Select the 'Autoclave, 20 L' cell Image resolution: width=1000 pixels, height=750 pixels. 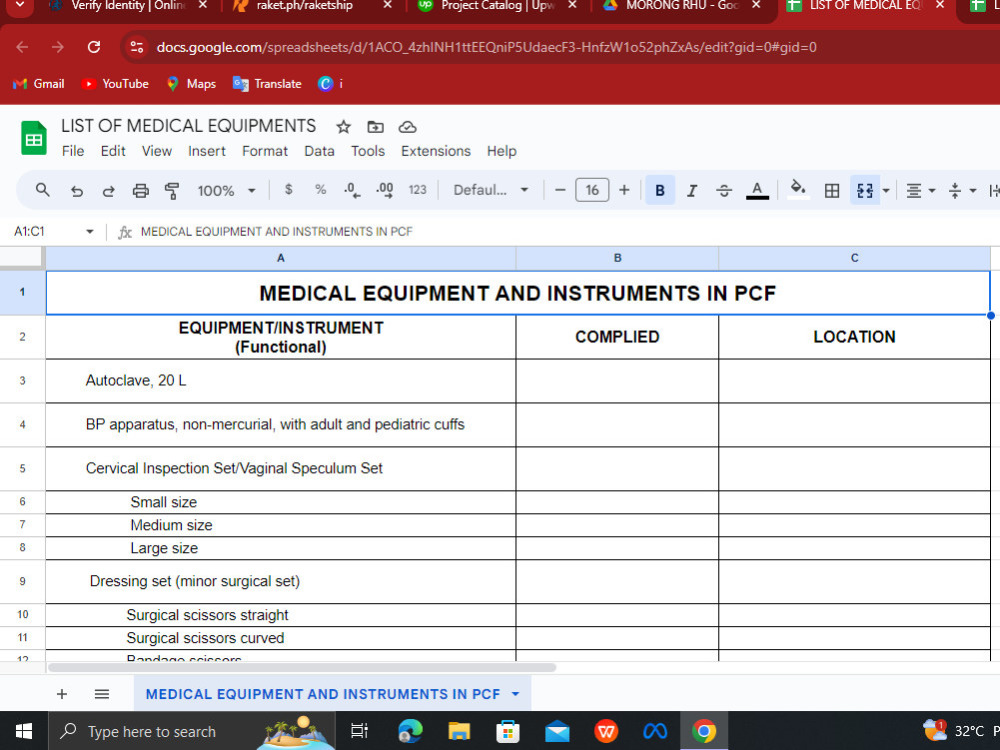coord(281,381)
